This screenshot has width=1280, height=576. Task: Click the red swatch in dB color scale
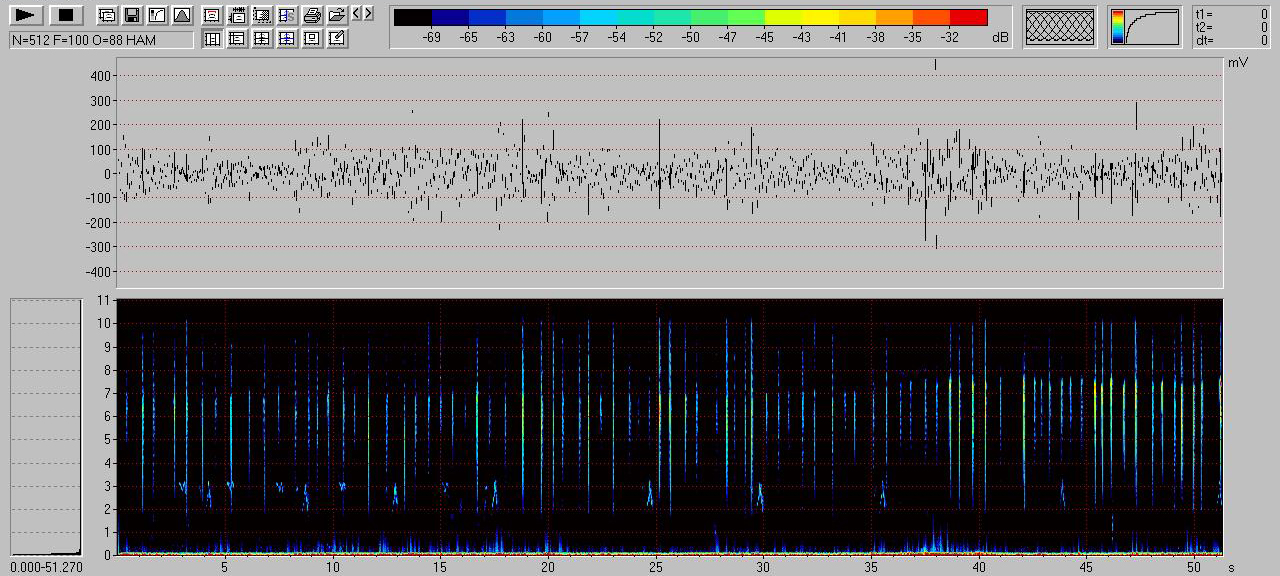[968, 17]
